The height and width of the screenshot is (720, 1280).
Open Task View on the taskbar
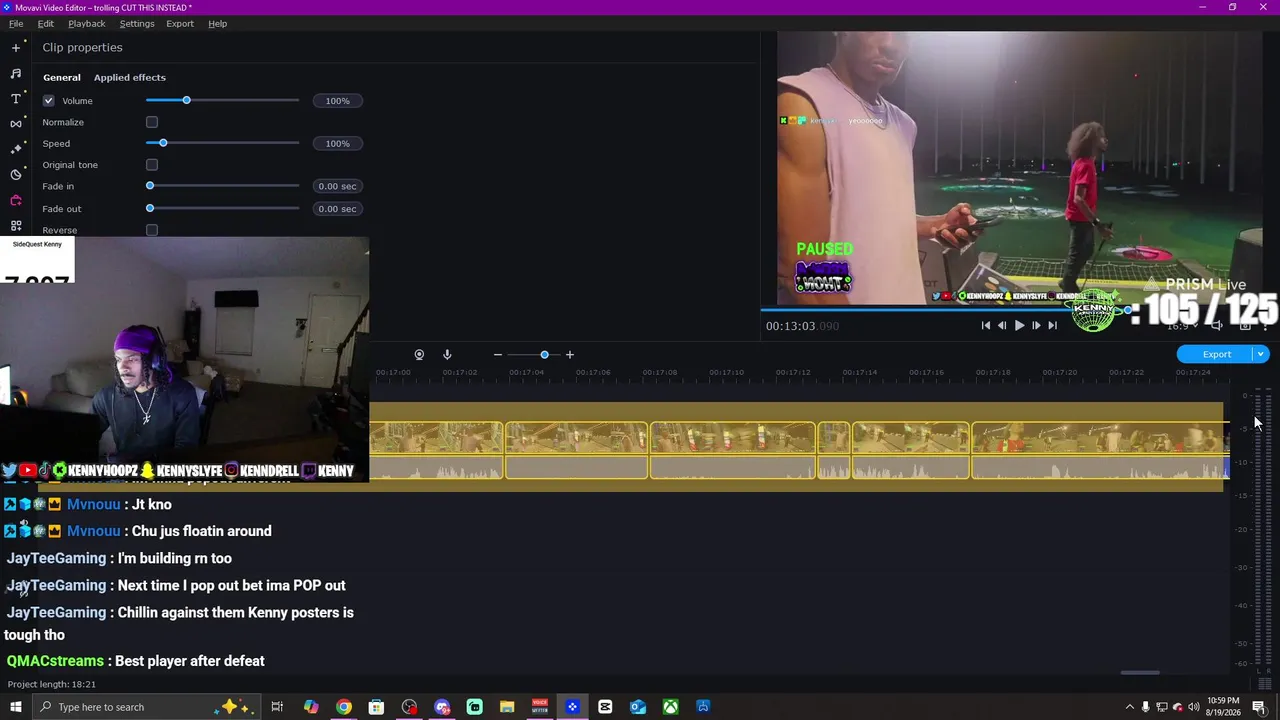point(277,707)
